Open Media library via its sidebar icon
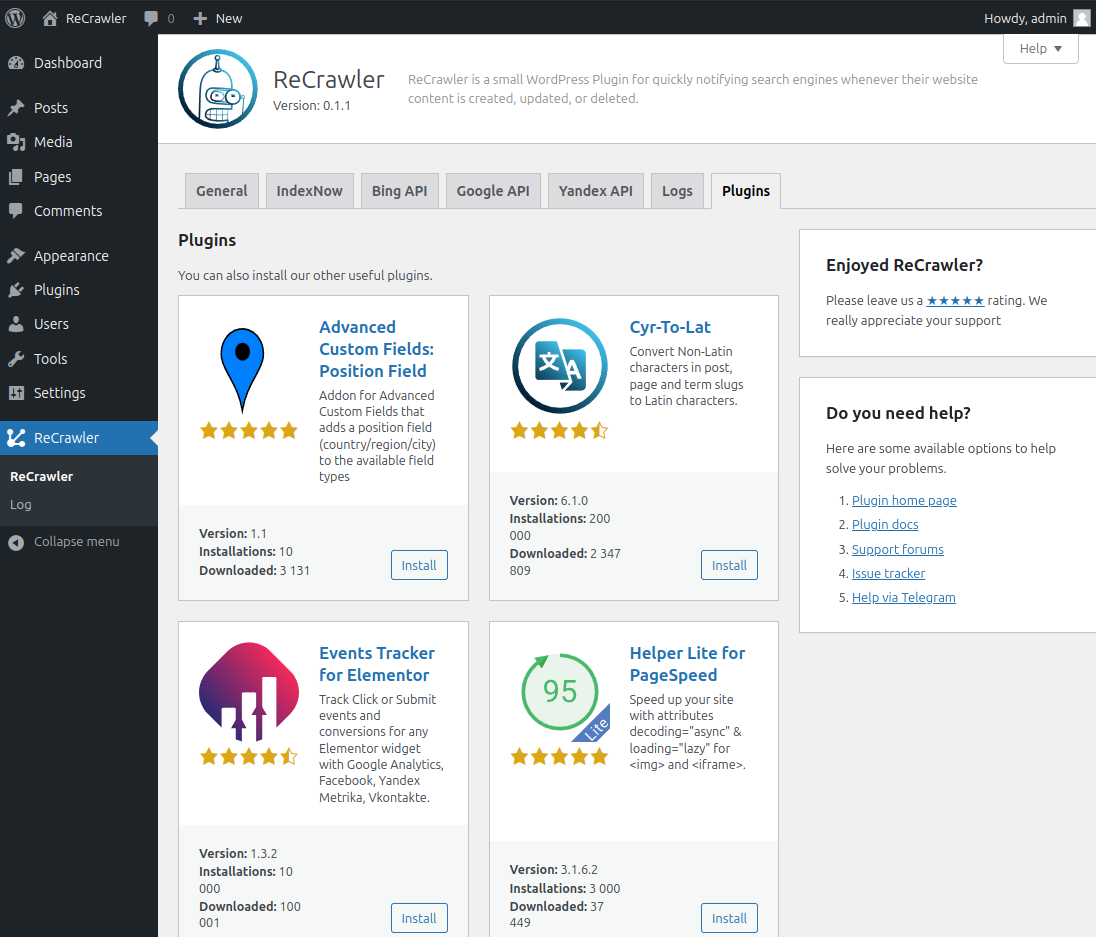This screenshot has height=937, width=1096. pyautogui.click(x=16, y=142)
